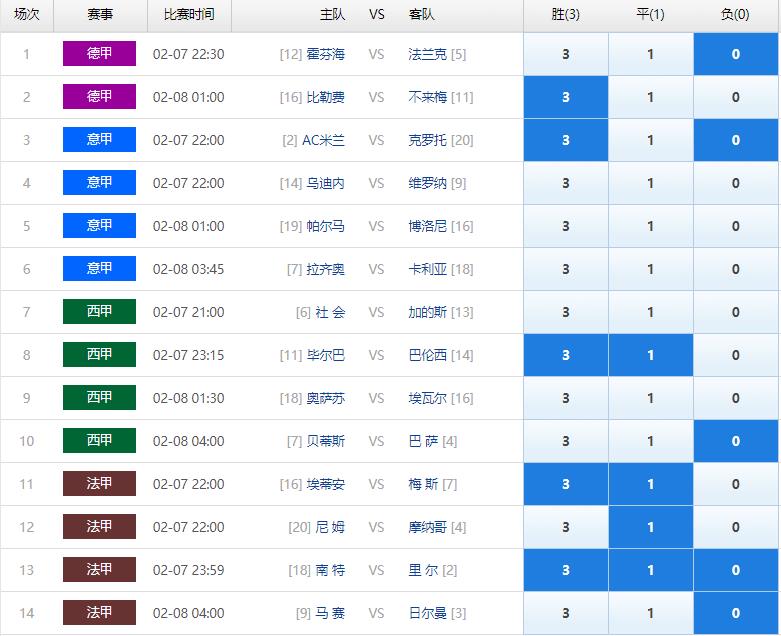Deselect loss (0) for 马赛 vs 日尔曼
The height and width of the screenshot is (636, 781).
[x=736, y=613]
